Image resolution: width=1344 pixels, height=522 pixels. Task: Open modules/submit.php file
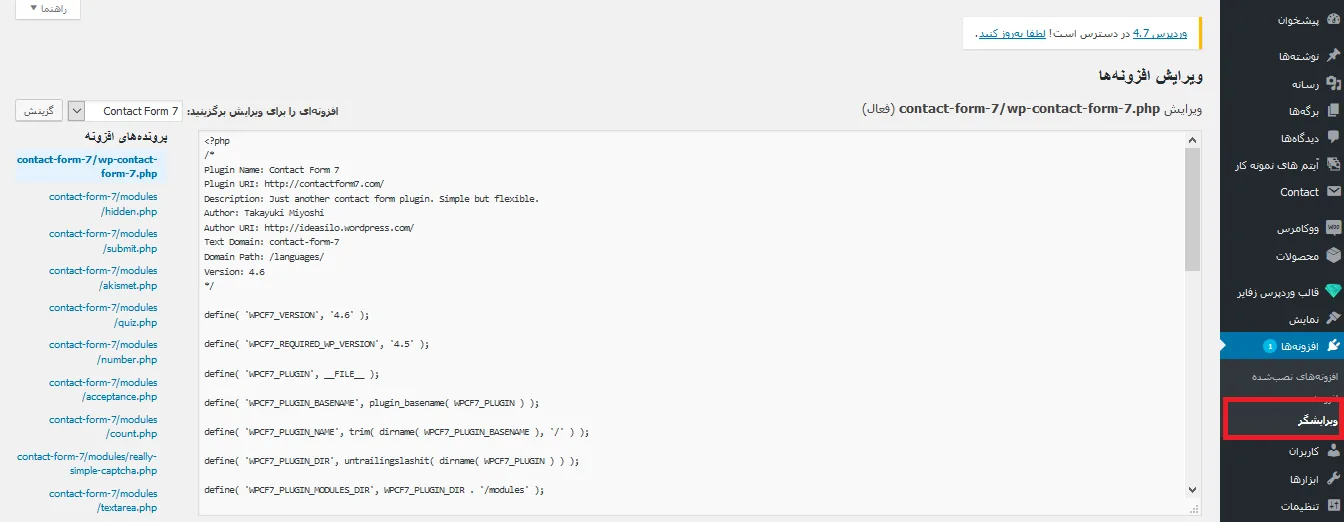(103, 240)
